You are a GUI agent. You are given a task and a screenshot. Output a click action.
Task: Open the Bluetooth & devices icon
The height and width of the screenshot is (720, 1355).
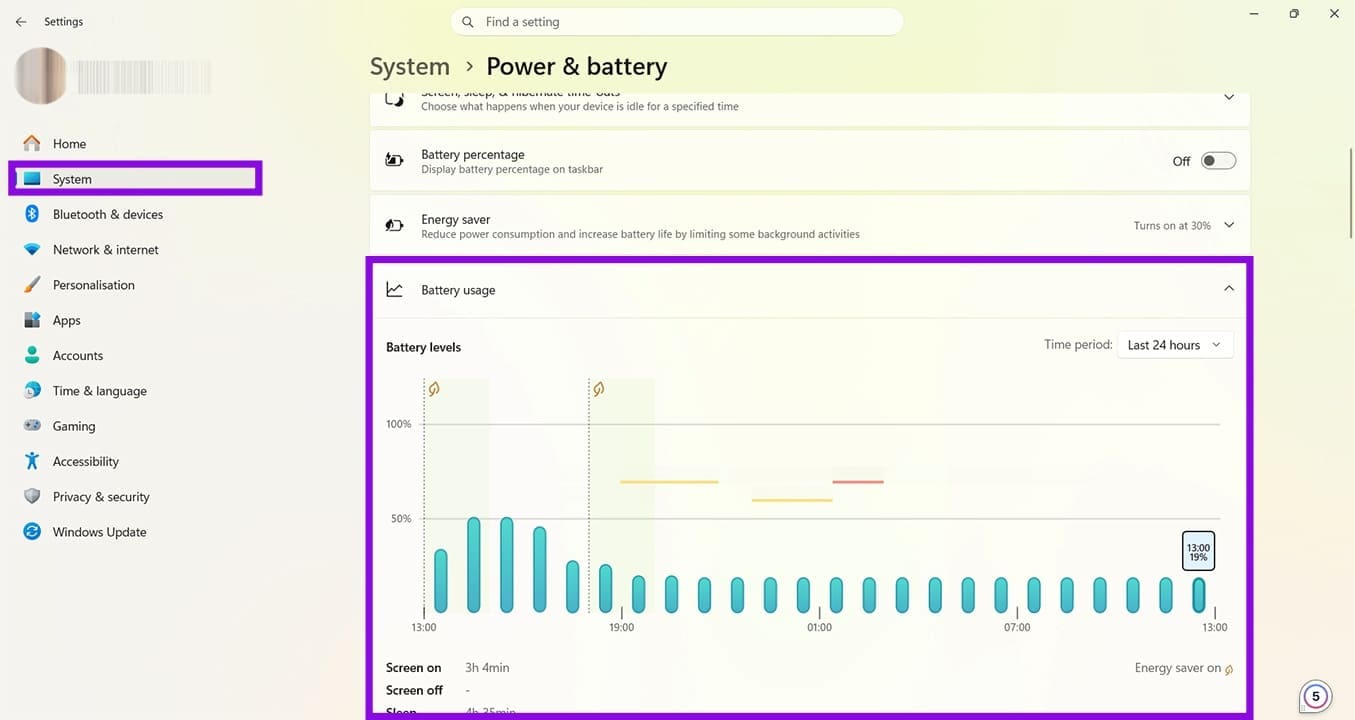(32, 214)
